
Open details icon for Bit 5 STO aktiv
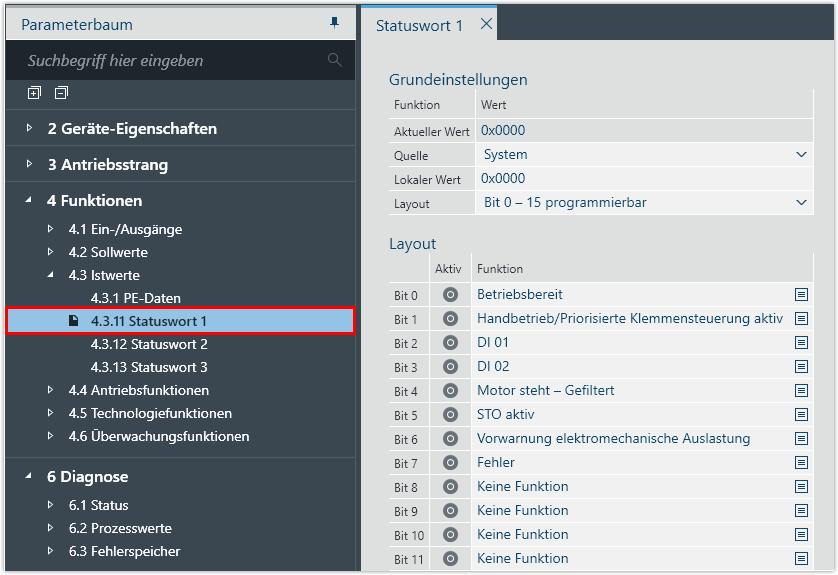click(x=801, y=415)
